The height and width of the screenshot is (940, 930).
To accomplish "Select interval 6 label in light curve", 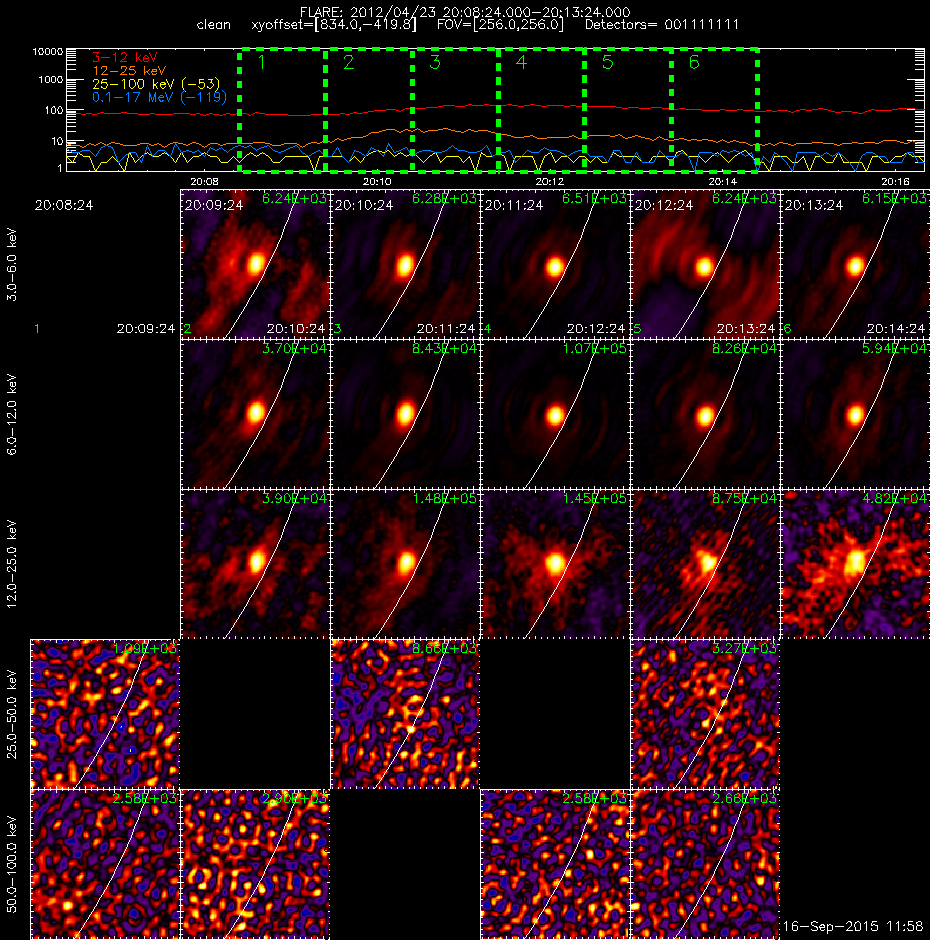I will click(x=694, y=62).
